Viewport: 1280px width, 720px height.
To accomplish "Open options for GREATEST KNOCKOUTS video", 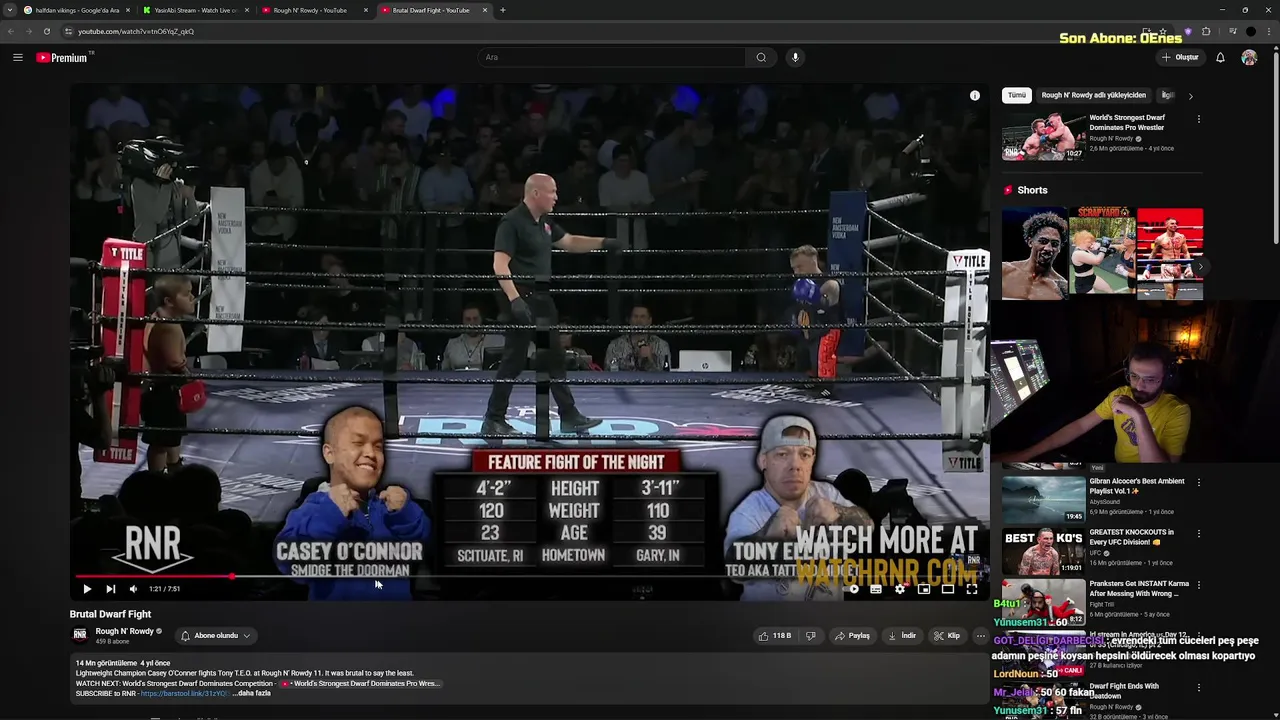I will pos(1199,533).
